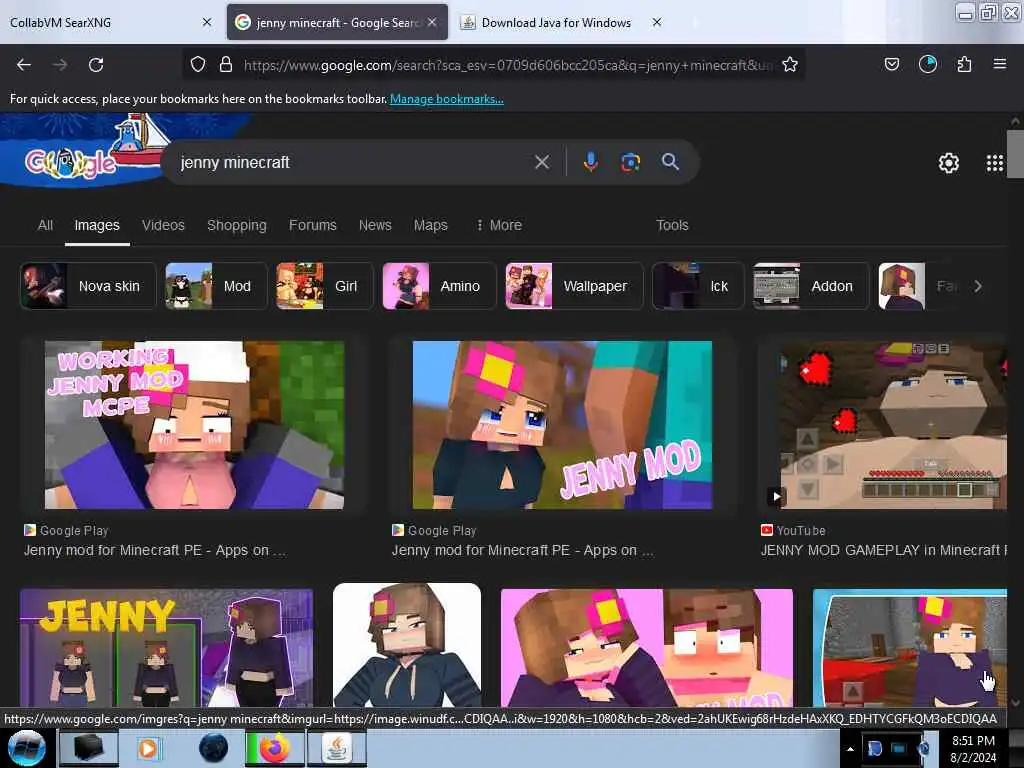Click the site security padlock icon
This screenshot has height=768, width=1024.
point(226,65)
